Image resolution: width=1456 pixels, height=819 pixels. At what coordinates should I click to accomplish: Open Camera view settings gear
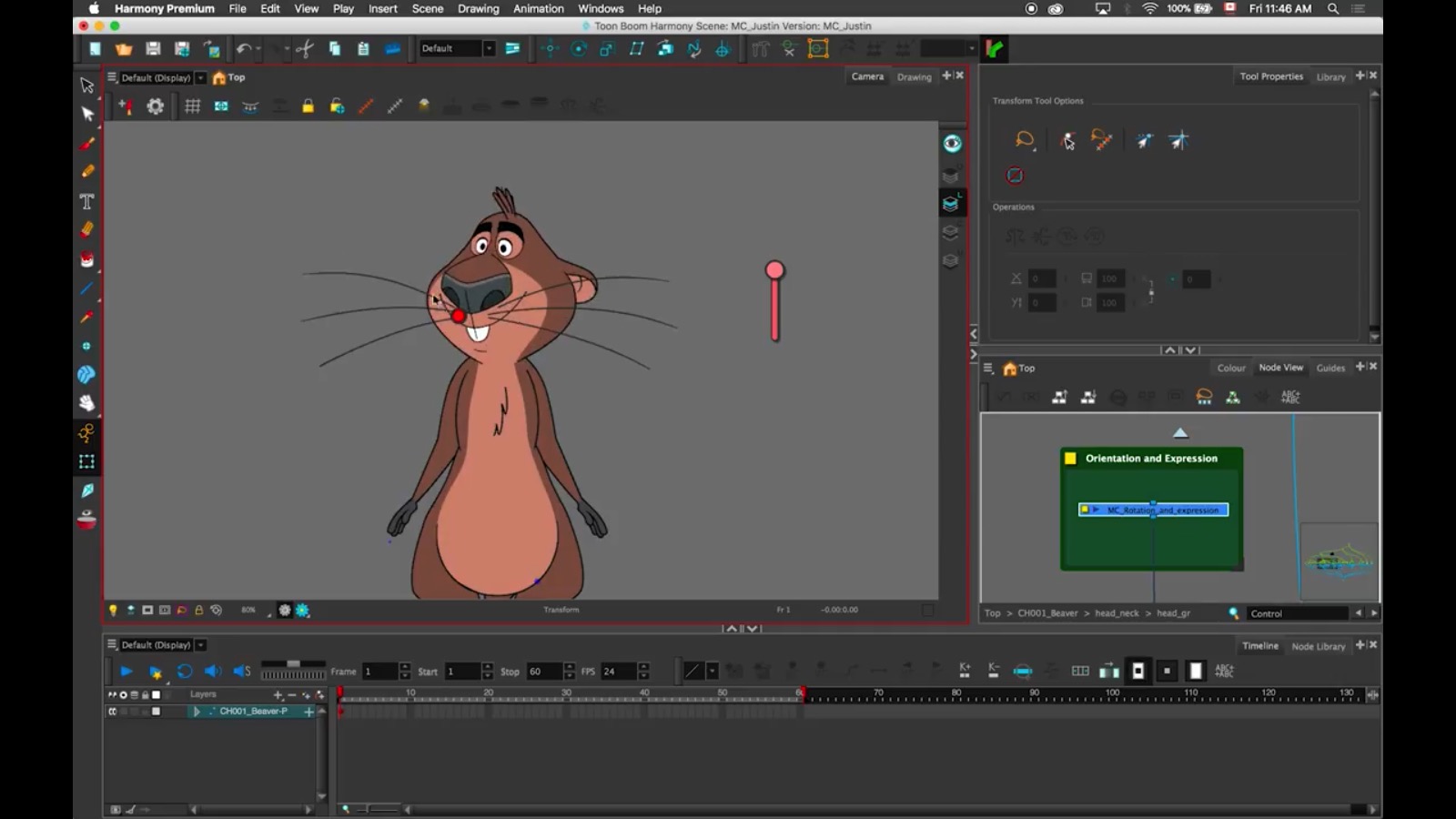(156, 106)
